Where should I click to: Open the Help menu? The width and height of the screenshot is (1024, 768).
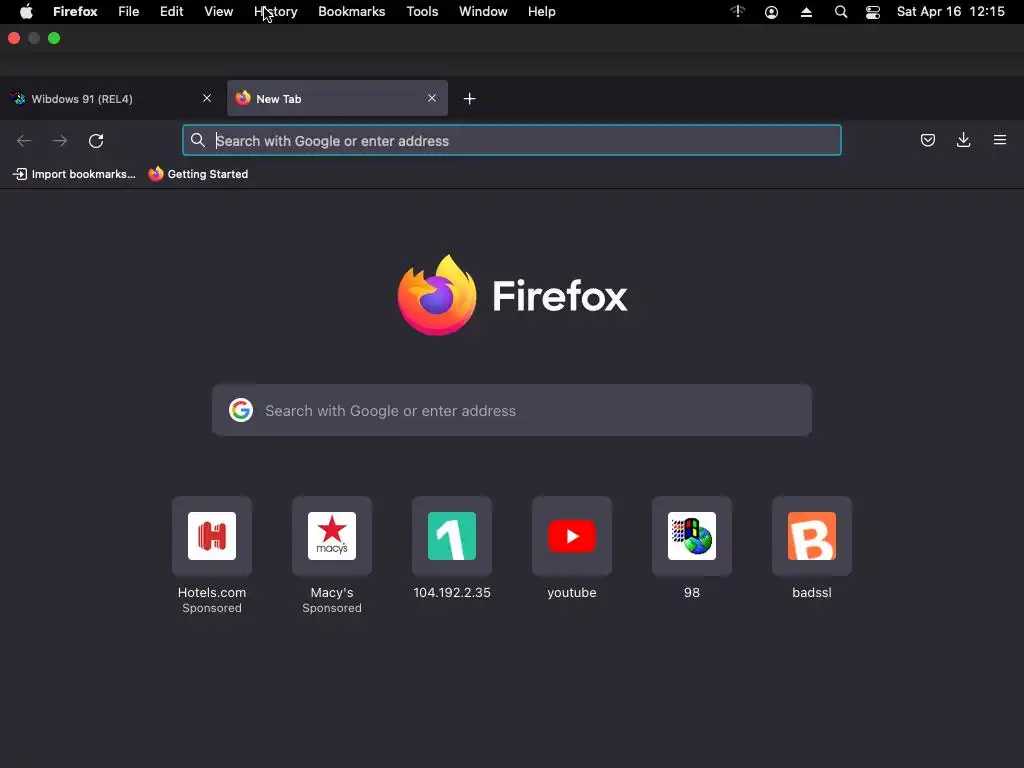pos(542,11)
